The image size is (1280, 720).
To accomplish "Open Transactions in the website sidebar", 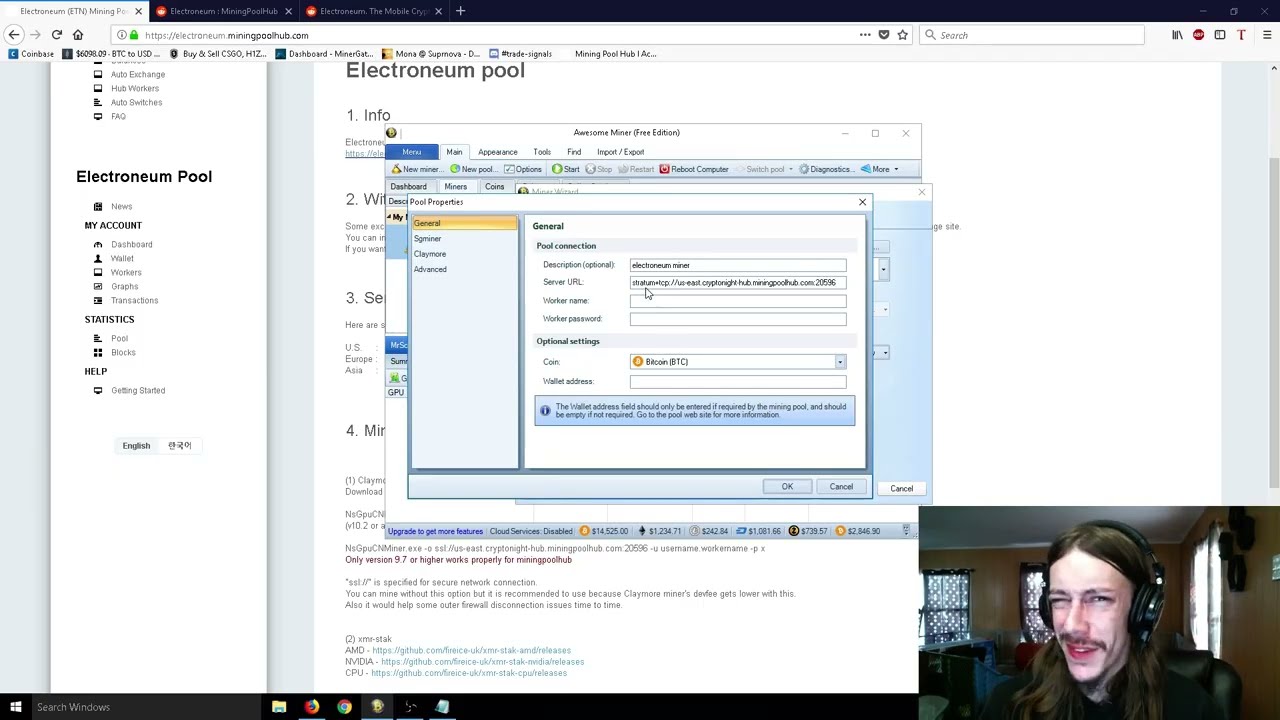I will click(134, 300).
